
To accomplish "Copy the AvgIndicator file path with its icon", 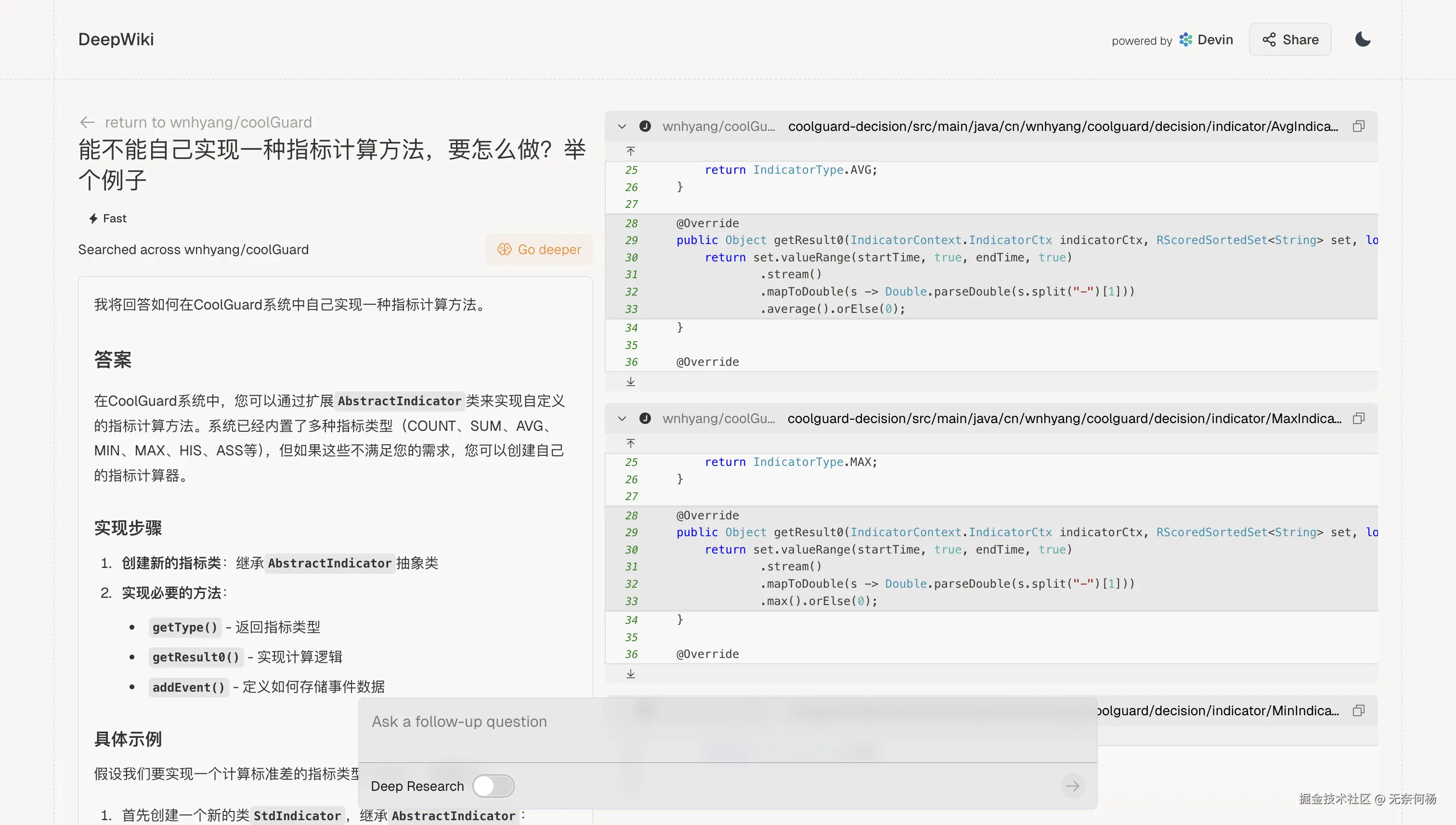I will coord(1359,127).
